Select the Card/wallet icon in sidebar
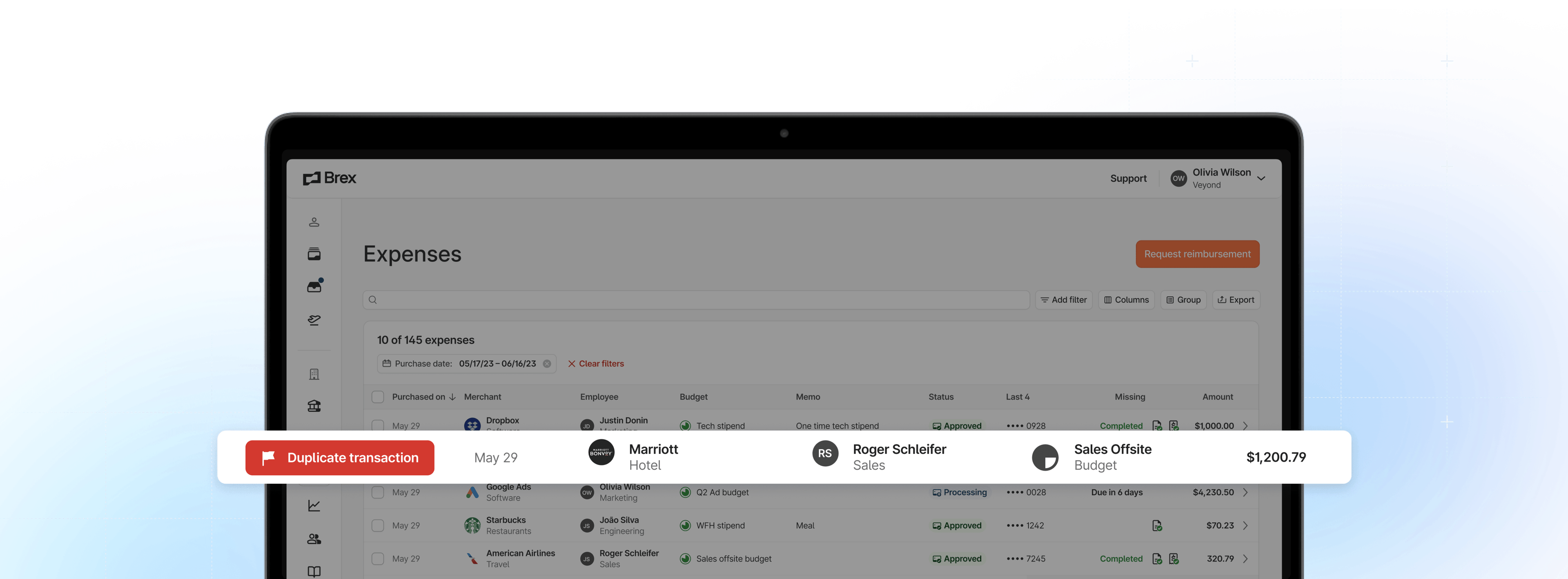1568x579 pixels. pyautogui.click(x=314, y=254)
